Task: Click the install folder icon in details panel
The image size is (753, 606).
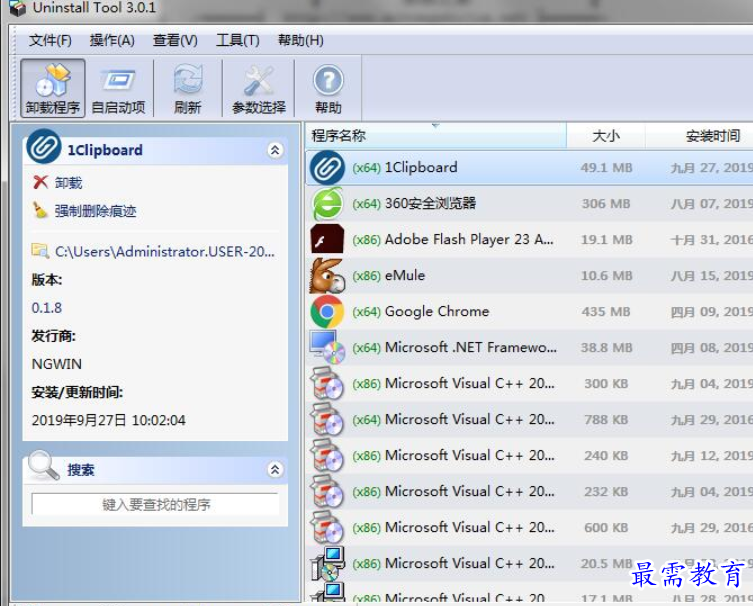Action: [40, 251]
